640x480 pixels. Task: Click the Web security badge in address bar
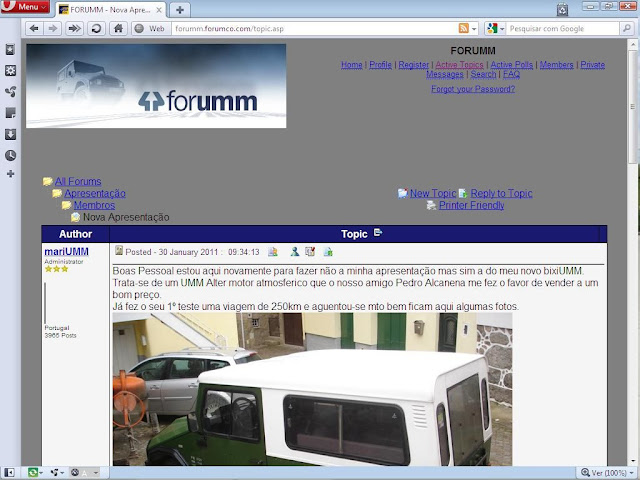pos(150,29)
